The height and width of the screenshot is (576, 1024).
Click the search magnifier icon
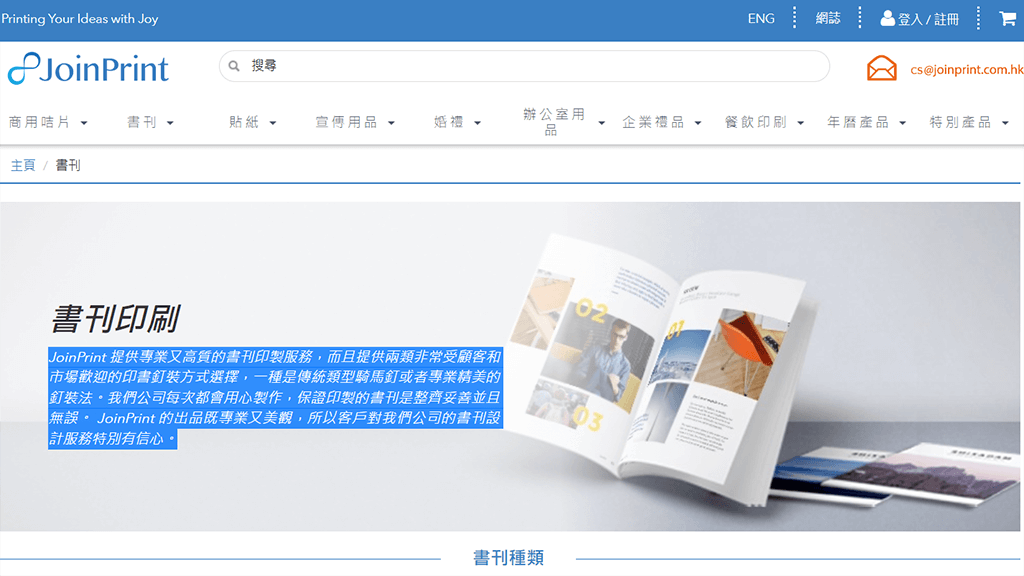[x=234, y=66]
